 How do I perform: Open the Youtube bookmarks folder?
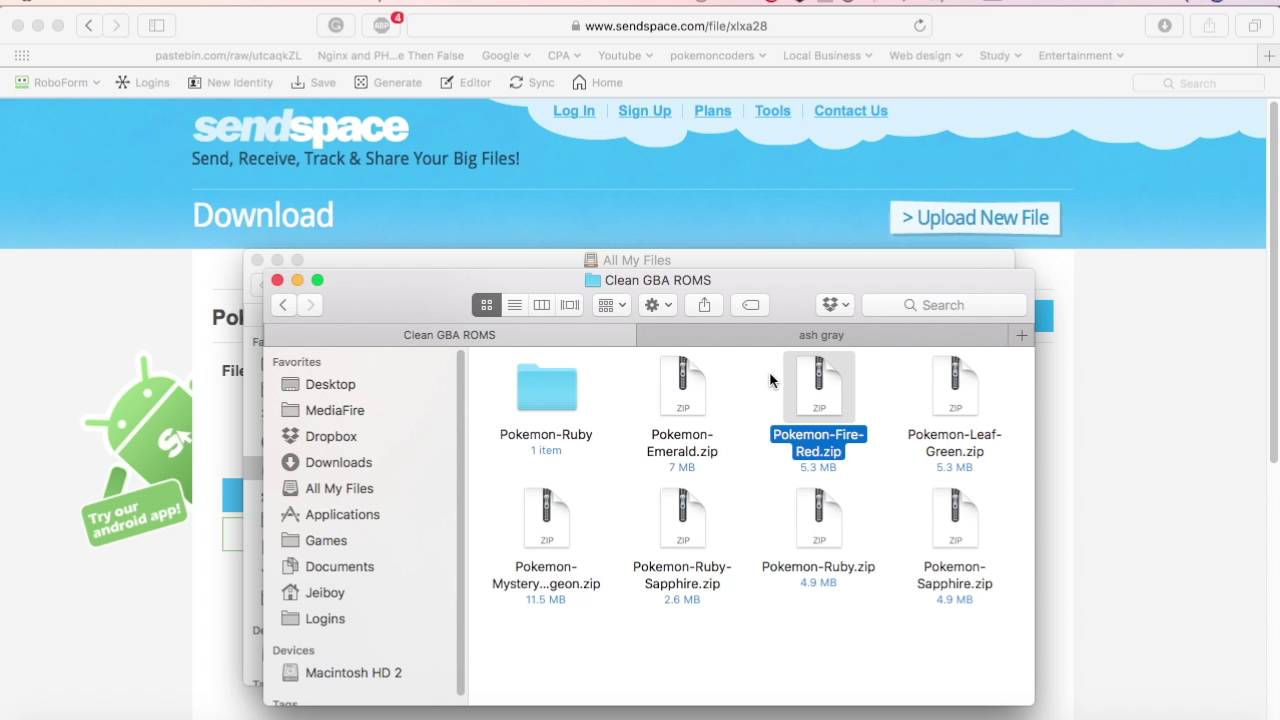[624, 56]
